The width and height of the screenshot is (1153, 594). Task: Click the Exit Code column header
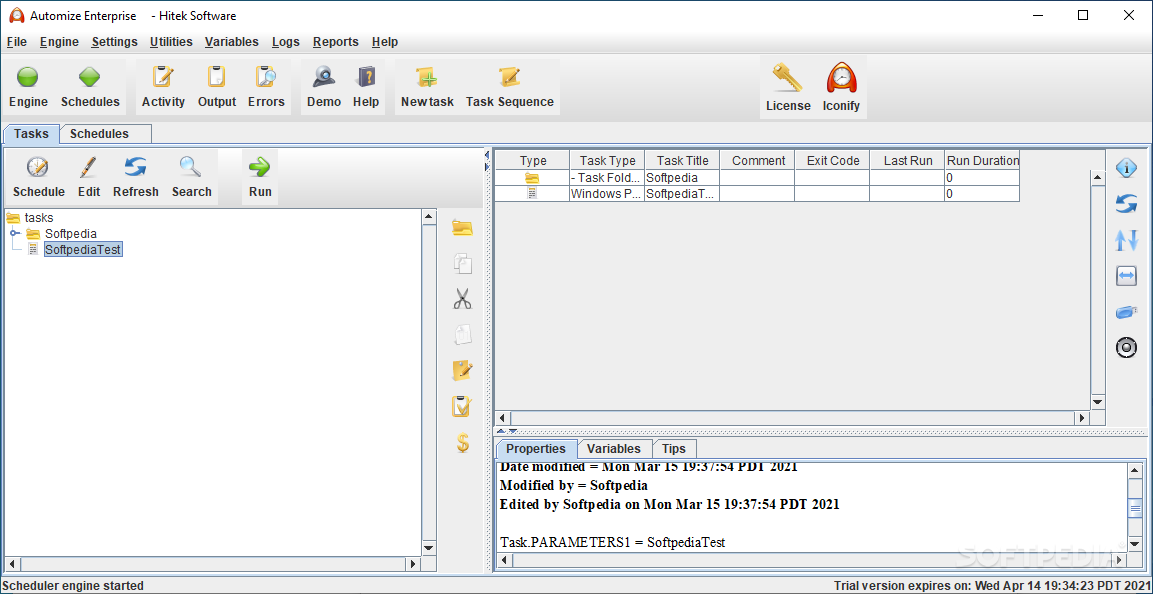833,160
